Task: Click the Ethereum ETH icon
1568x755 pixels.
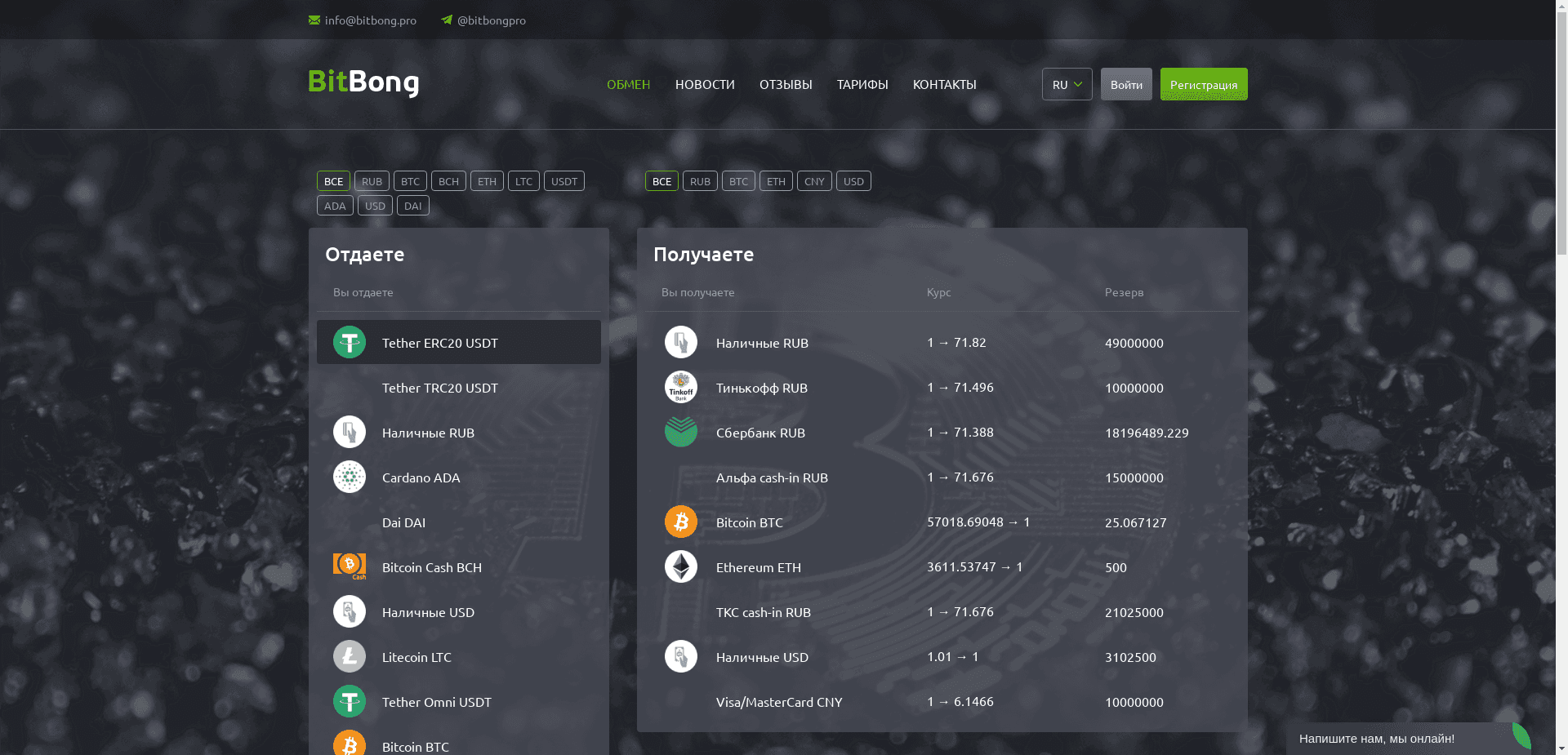Action: (x=680, y=566)
